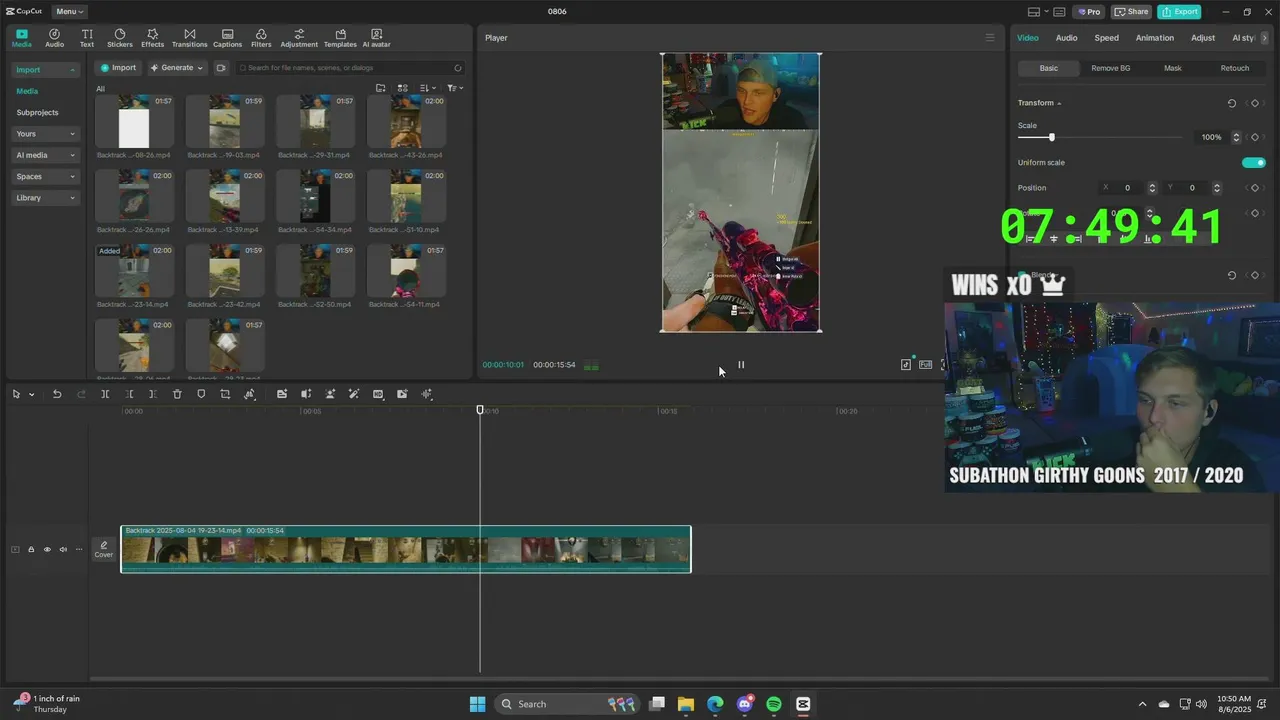Open the Stickers panel
The width and height of the screenshot is (1280, 720).
click(x=119, y=38)
